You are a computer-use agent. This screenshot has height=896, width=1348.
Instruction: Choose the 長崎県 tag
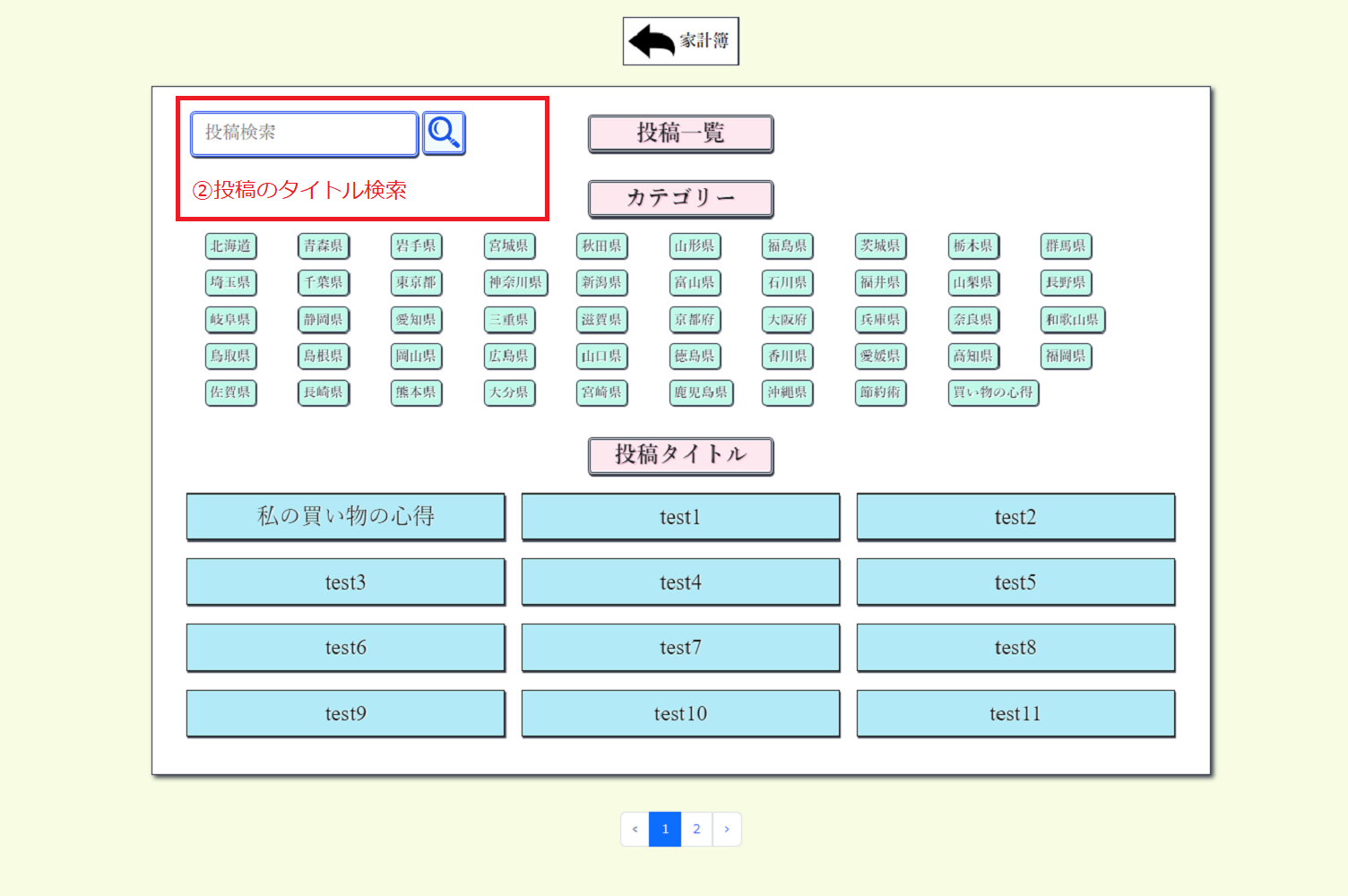tap(324, 393)
